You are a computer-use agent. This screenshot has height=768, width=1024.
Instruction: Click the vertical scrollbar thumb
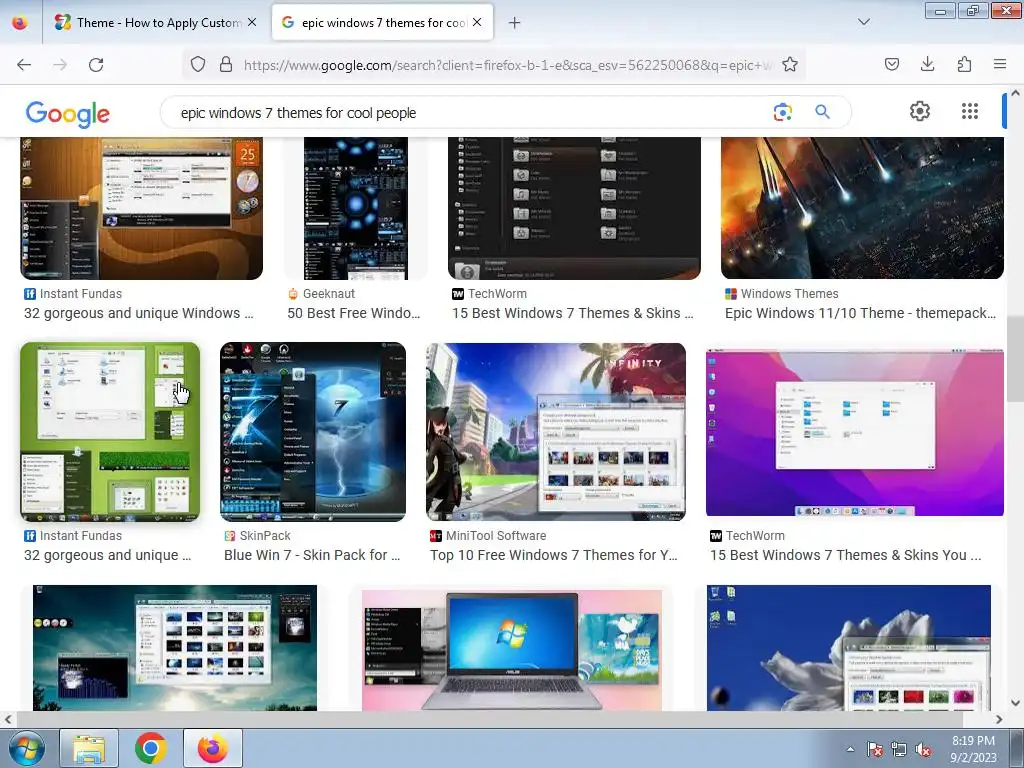coord(1016,358)
